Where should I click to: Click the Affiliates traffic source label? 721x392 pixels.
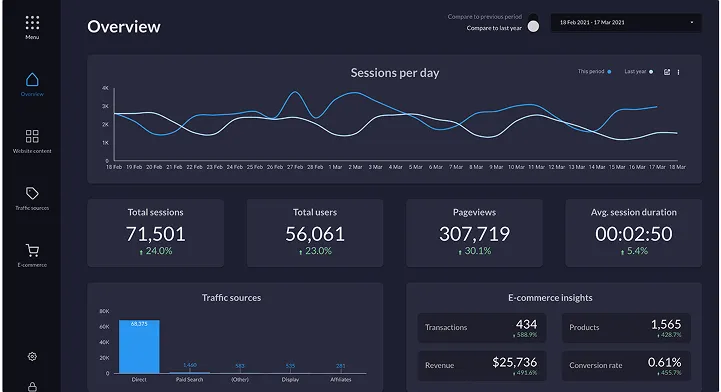pyautogui.click(x=341, y=380)
